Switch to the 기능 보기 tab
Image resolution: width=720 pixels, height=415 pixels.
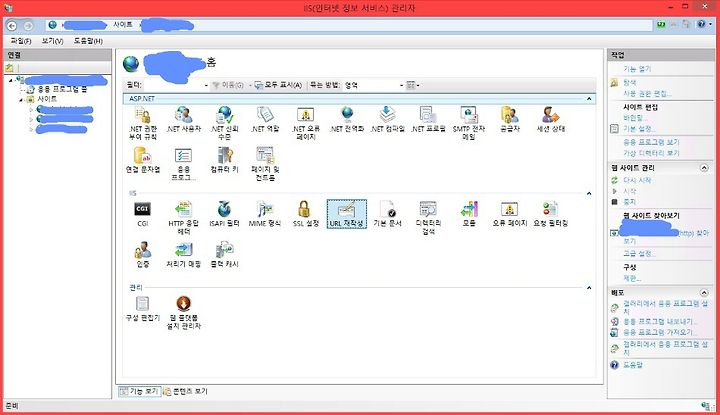tap(139, 391)
